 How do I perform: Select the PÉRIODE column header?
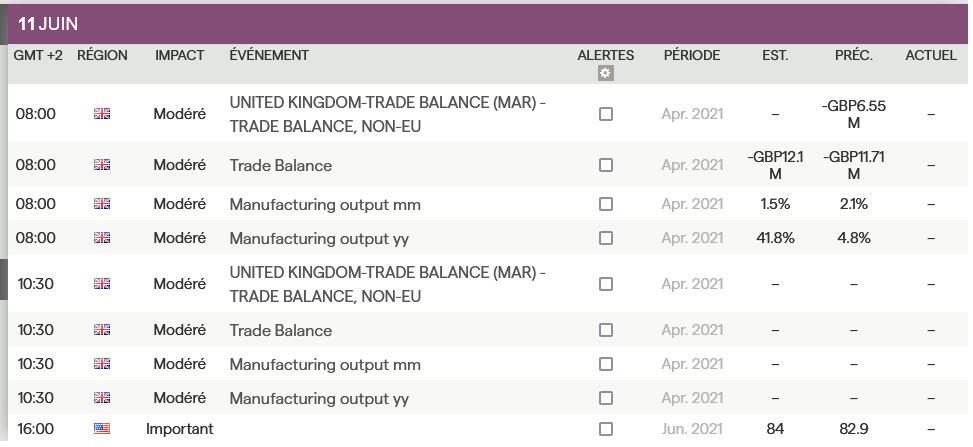pyautogui.click(x=691, y=55)
